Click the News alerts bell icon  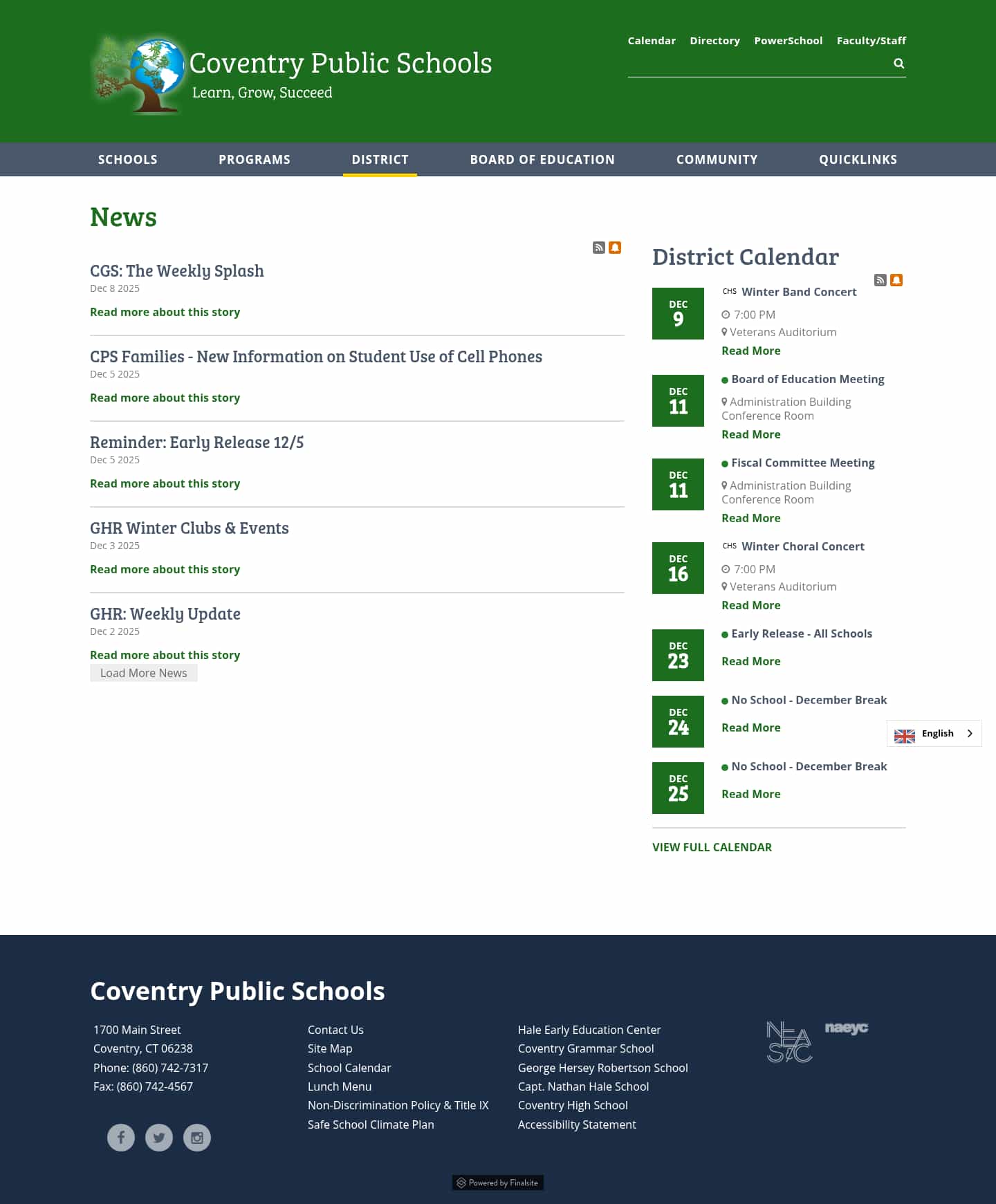[615, 248]
